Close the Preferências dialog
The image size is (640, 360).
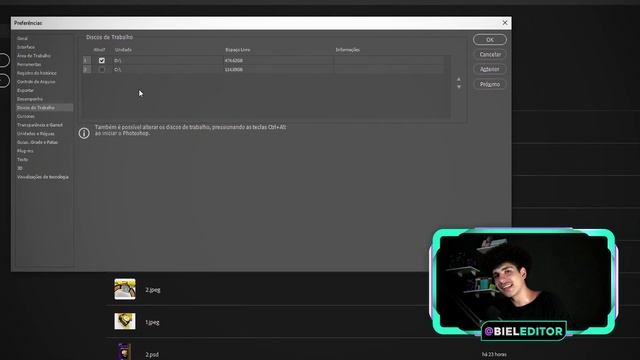[505, 23]
